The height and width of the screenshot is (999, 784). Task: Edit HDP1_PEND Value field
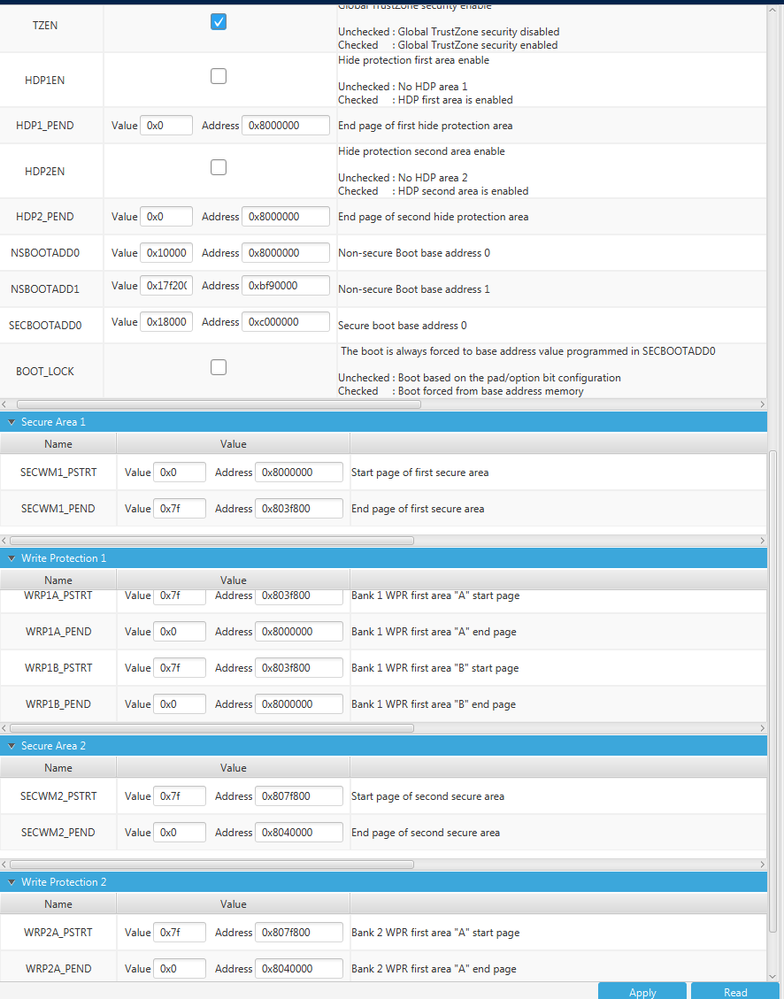coord(166,126)
